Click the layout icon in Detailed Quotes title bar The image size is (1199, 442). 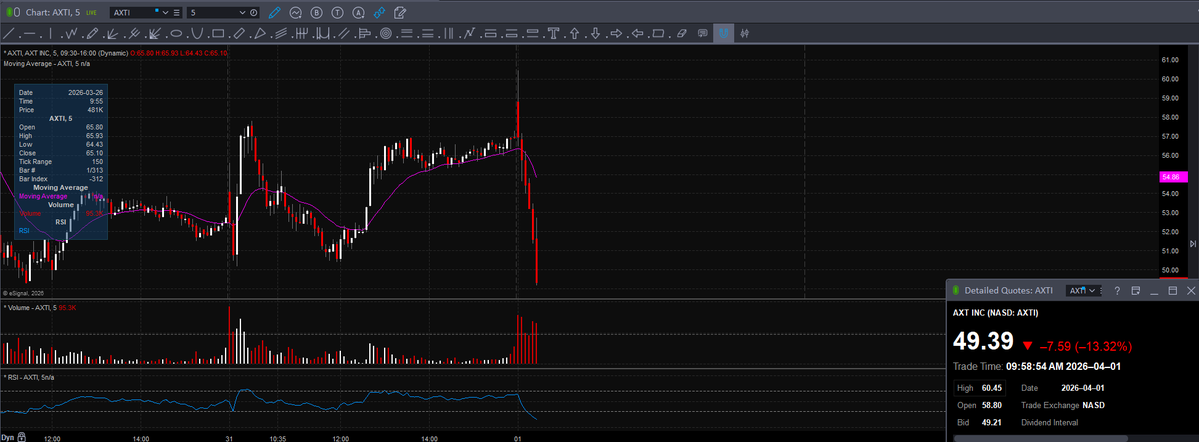(1136, 291)
